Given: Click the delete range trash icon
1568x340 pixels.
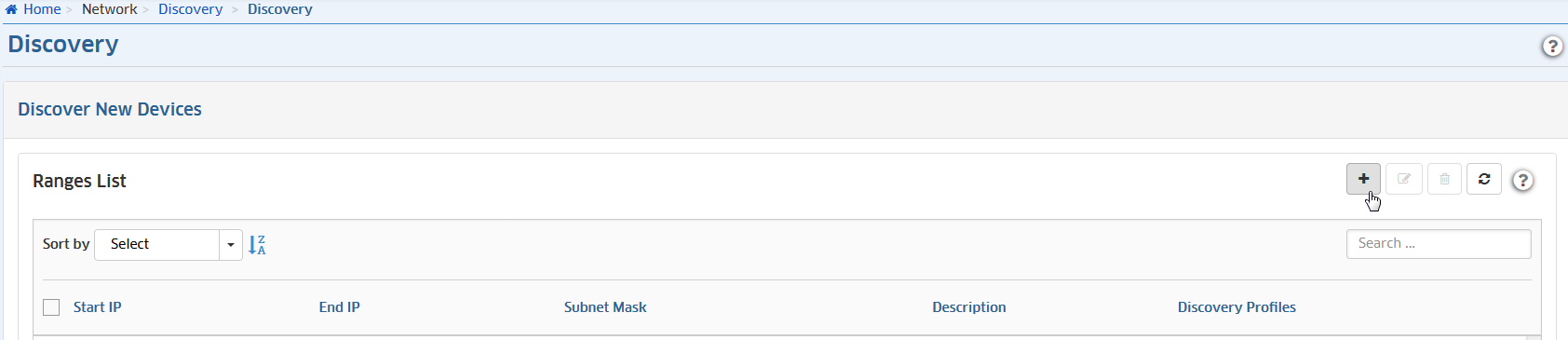Looking at the screenshot, I should [x=1444, y=179].
